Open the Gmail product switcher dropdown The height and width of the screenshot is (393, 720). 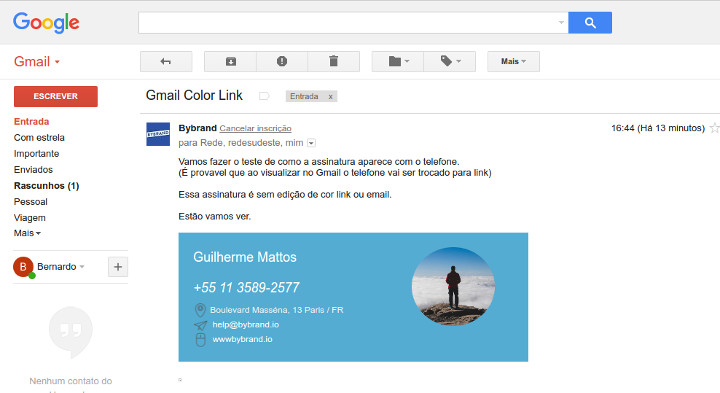point(37,62)
